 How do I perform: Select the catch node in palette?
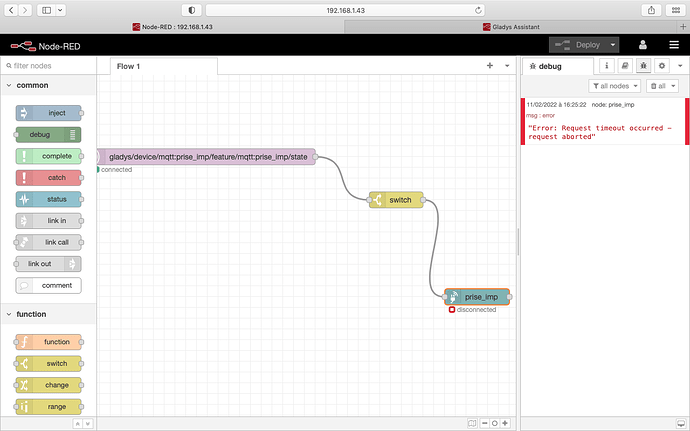click(48, 177)
